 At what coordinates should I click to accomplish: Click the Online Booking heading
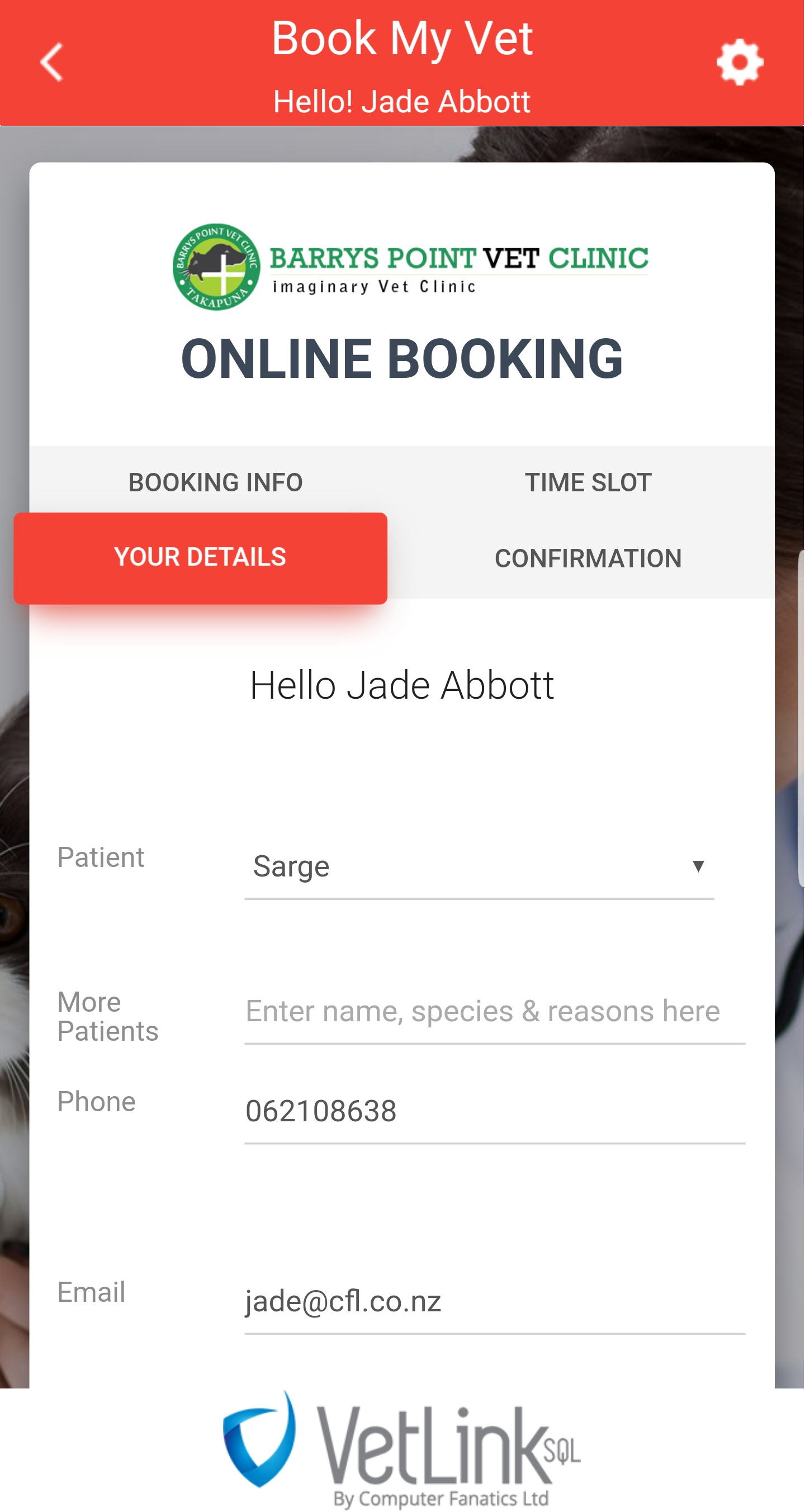click(x=401, y=359)
